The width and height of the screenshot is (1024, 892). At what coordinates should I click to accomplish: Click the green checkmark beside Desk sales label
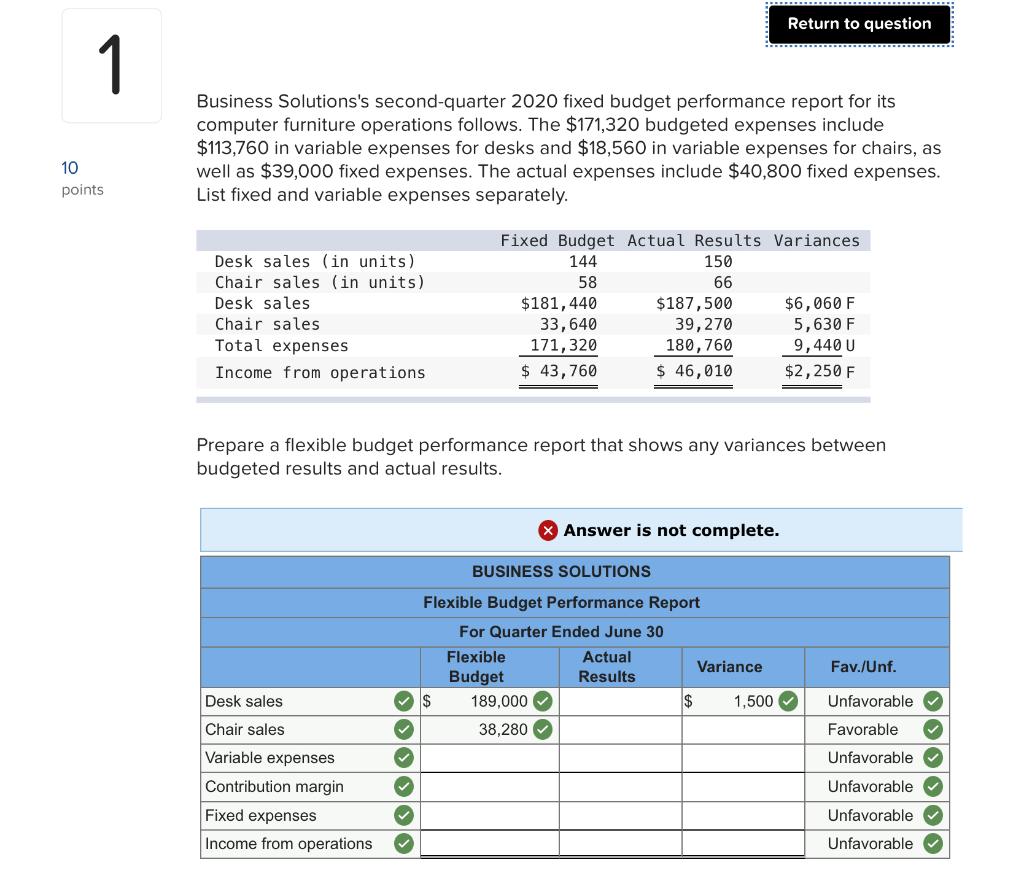pyautogui.click(x=402, y=701)
